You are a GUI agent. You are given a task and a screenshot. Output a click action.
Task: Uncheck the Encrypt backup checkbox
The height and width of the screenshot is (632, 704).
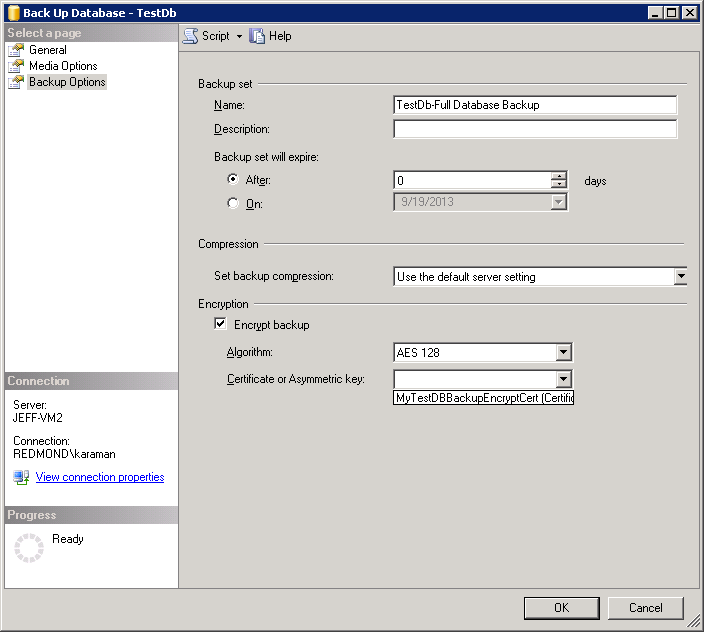(x=220, y=325)
